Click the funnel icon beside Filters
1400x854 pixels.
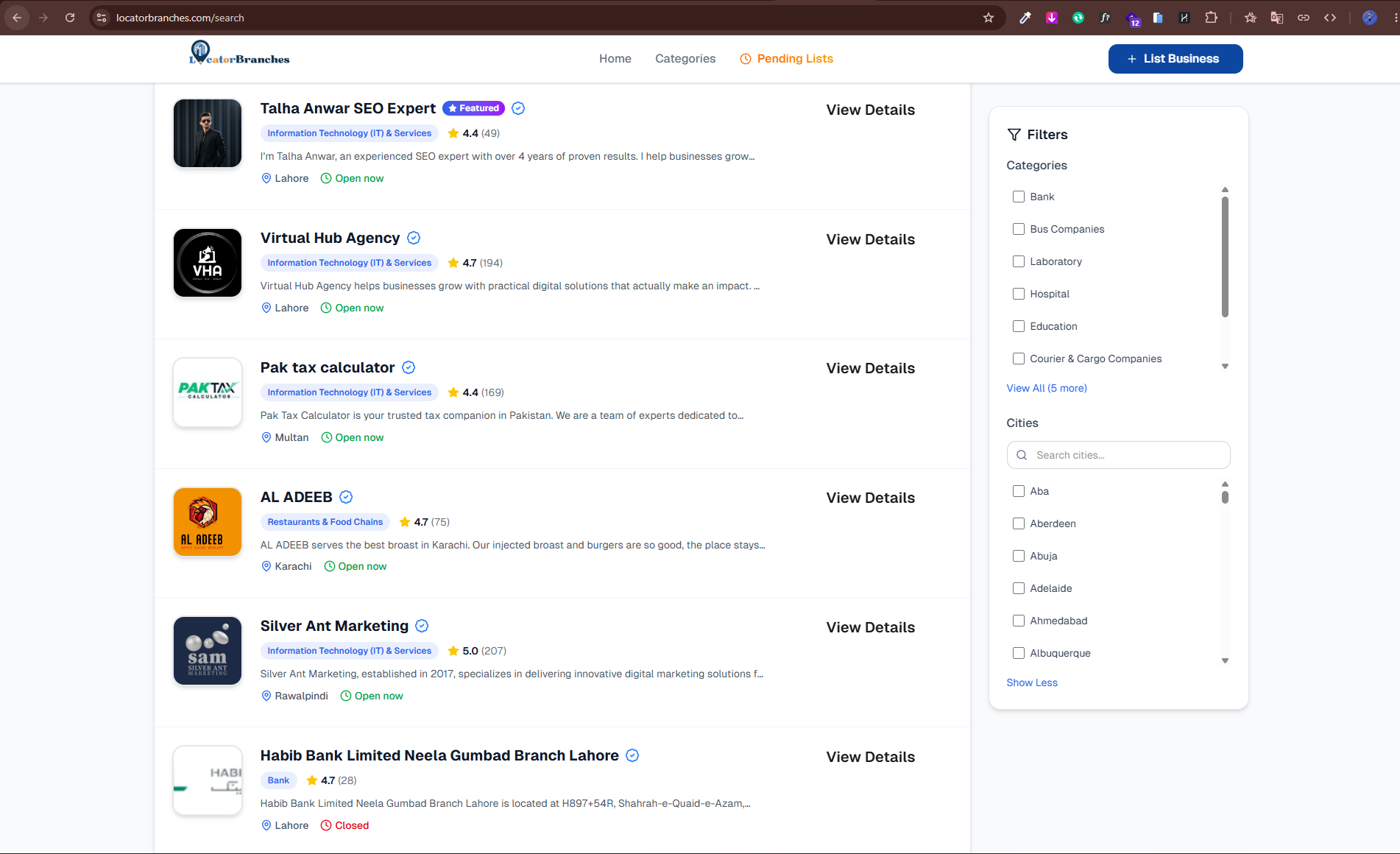point(1014,135)
